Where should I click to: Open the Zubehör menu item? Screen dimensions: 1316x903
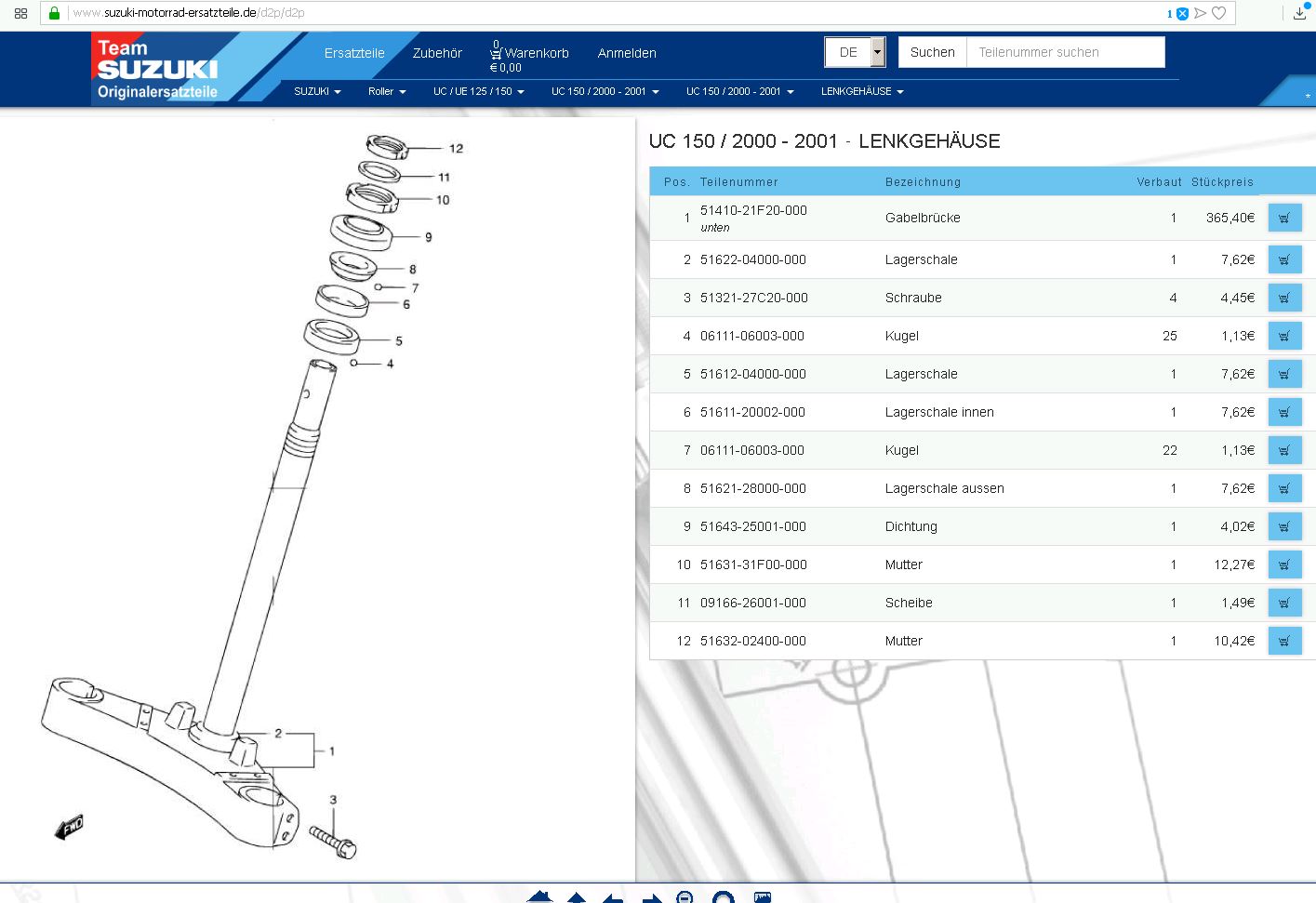point(437,53)
